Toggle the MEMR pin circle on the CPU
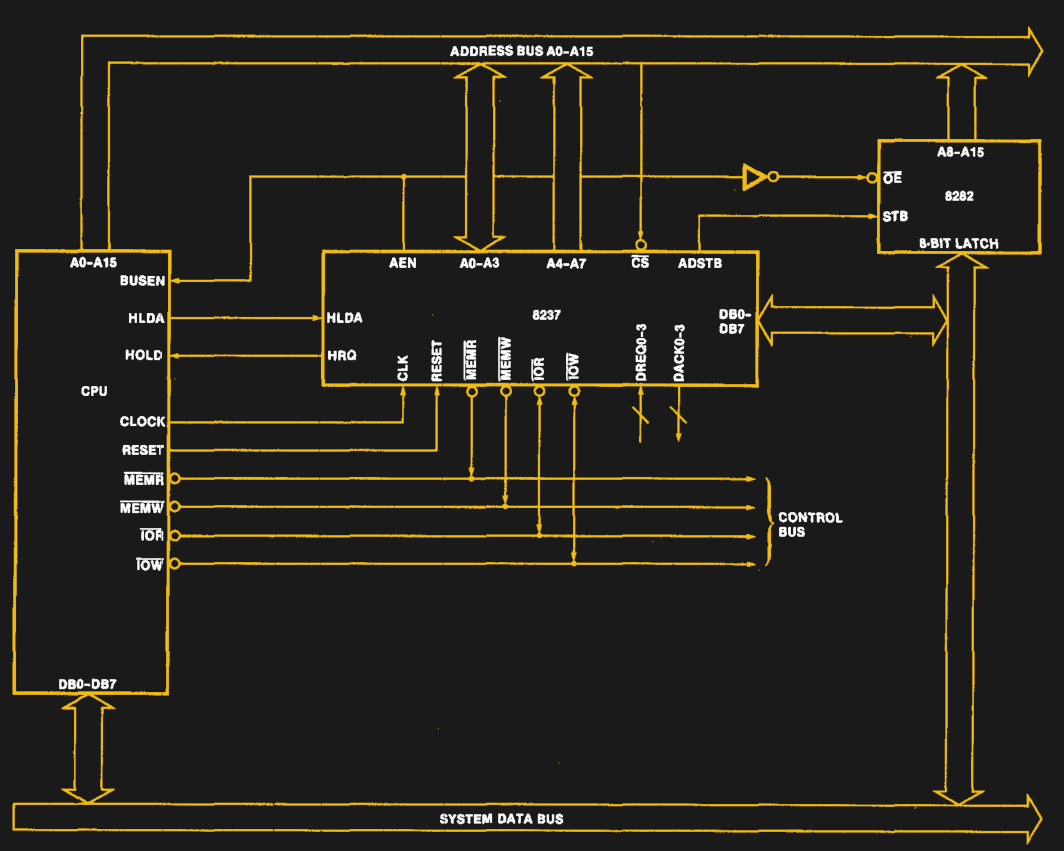 [174, 477]
